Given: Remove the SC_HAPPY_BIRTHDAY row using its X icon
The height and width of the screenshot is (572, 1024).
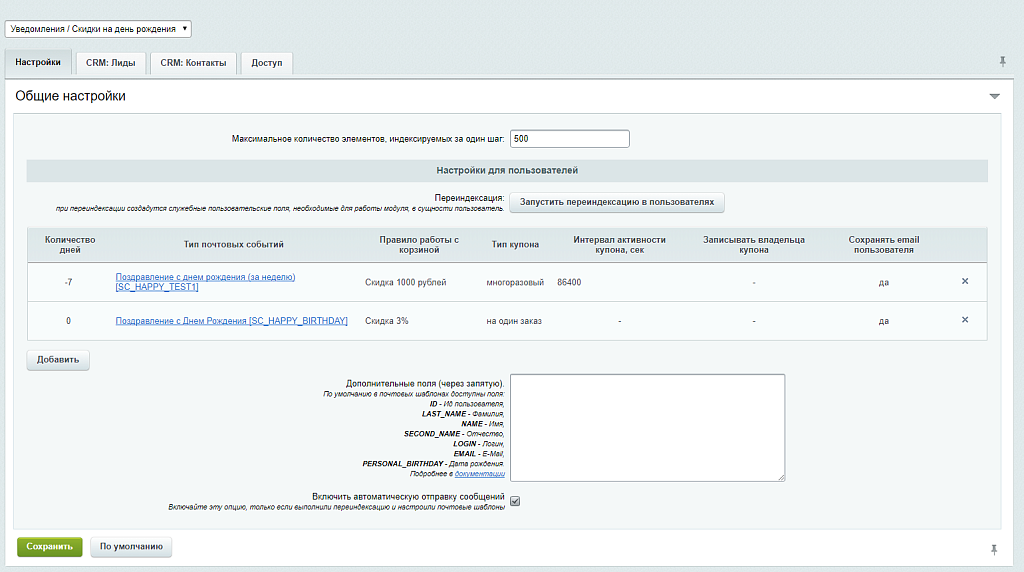Looking at the screenshot, I should [965, 320].
